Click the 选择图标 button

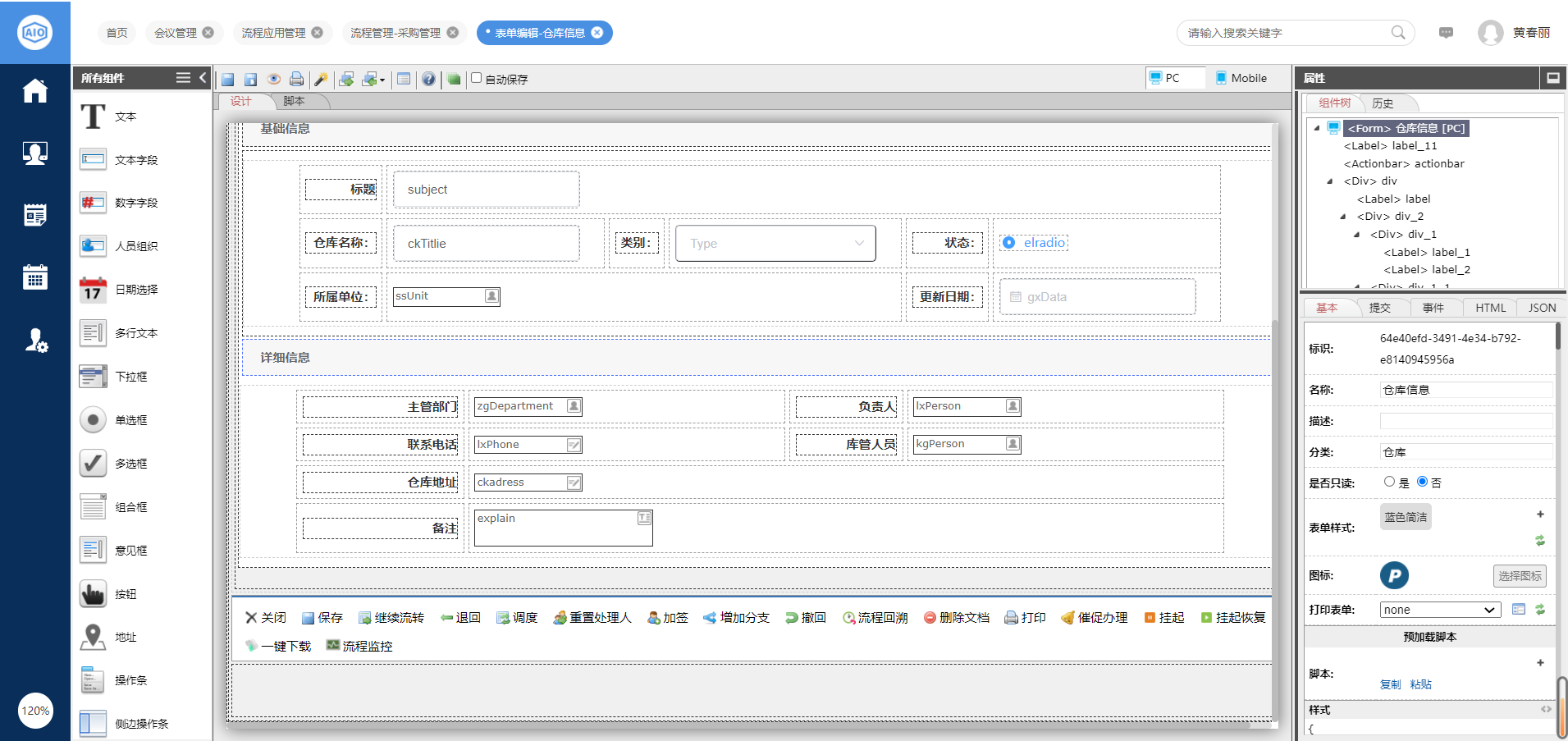point(1519,576)
